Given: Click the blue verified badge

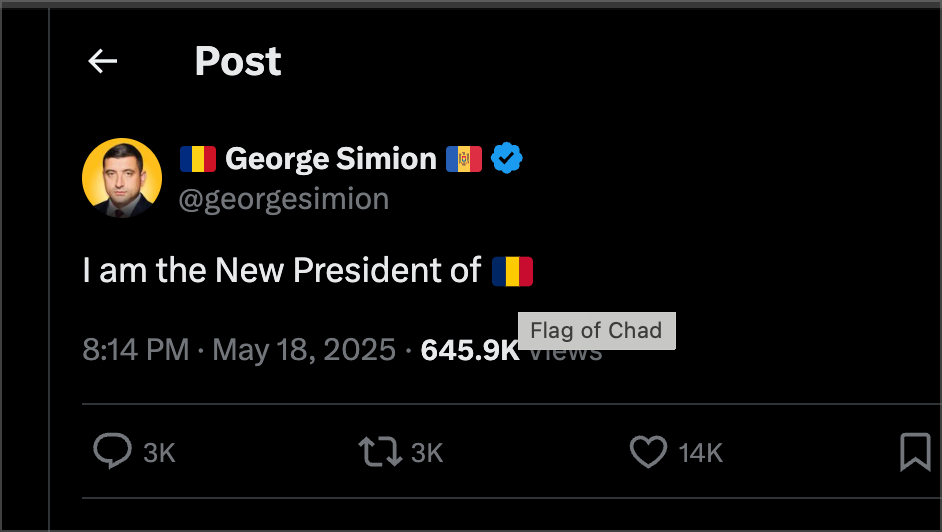Looking at the screenshot, I should [507, 158].
